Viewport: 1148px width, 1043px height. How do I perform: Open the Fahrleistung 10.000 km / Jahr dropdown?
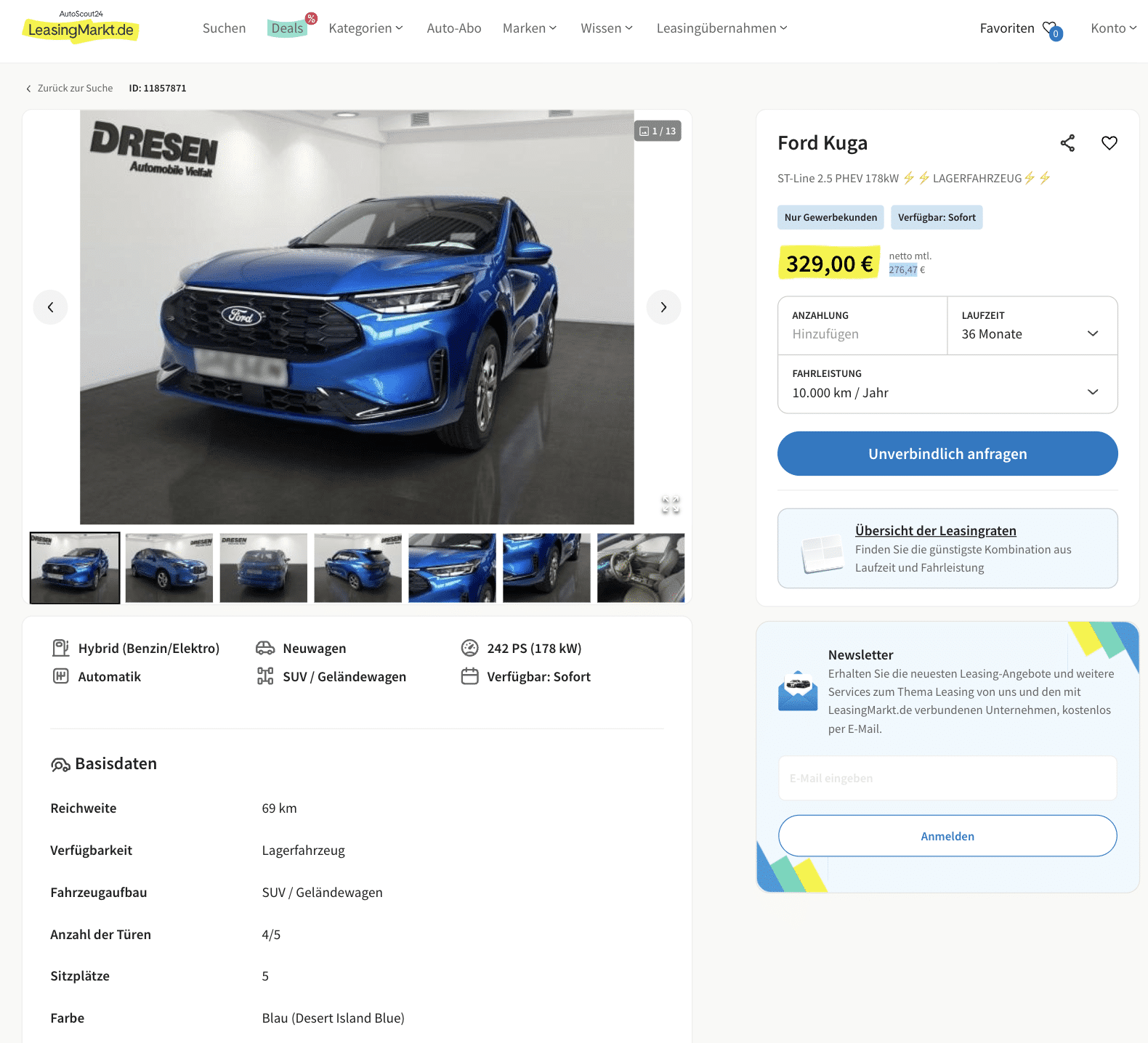947,384
